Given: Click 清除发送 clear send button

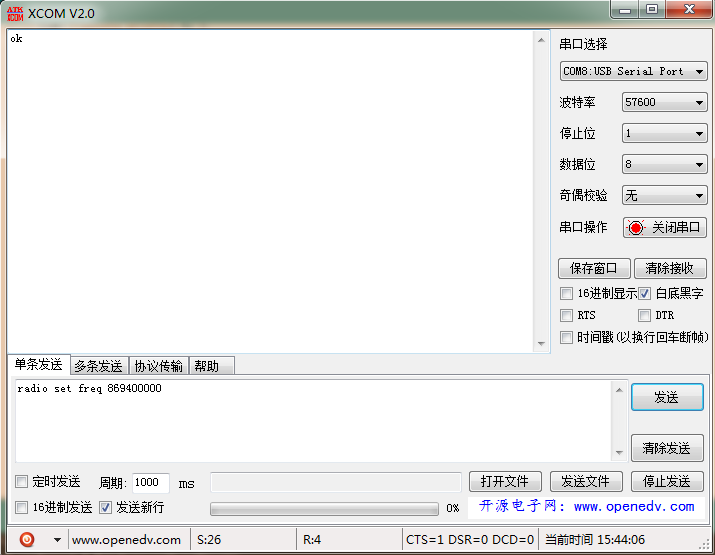Looking at the screenshot, I should (667, 448).
